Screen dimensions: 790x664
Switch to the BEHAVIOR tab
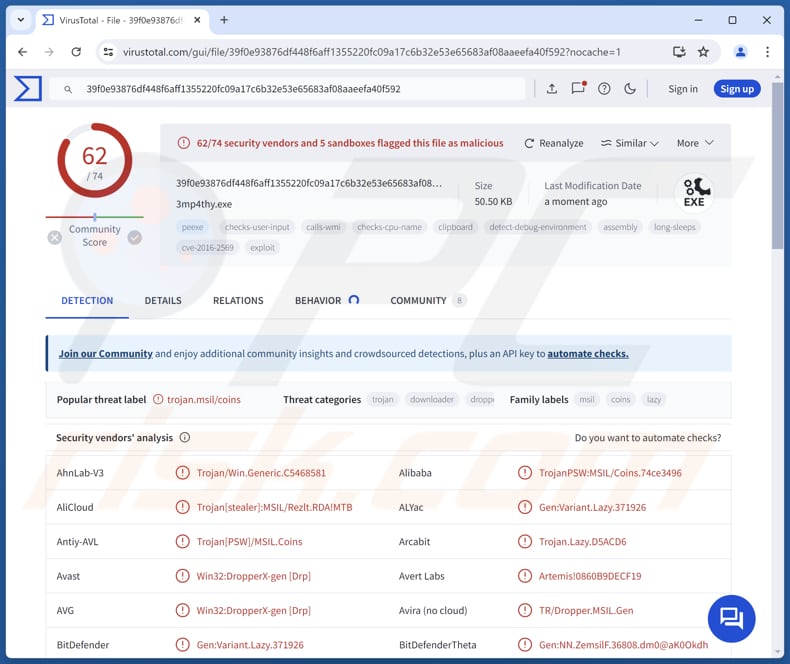(326, 301)
